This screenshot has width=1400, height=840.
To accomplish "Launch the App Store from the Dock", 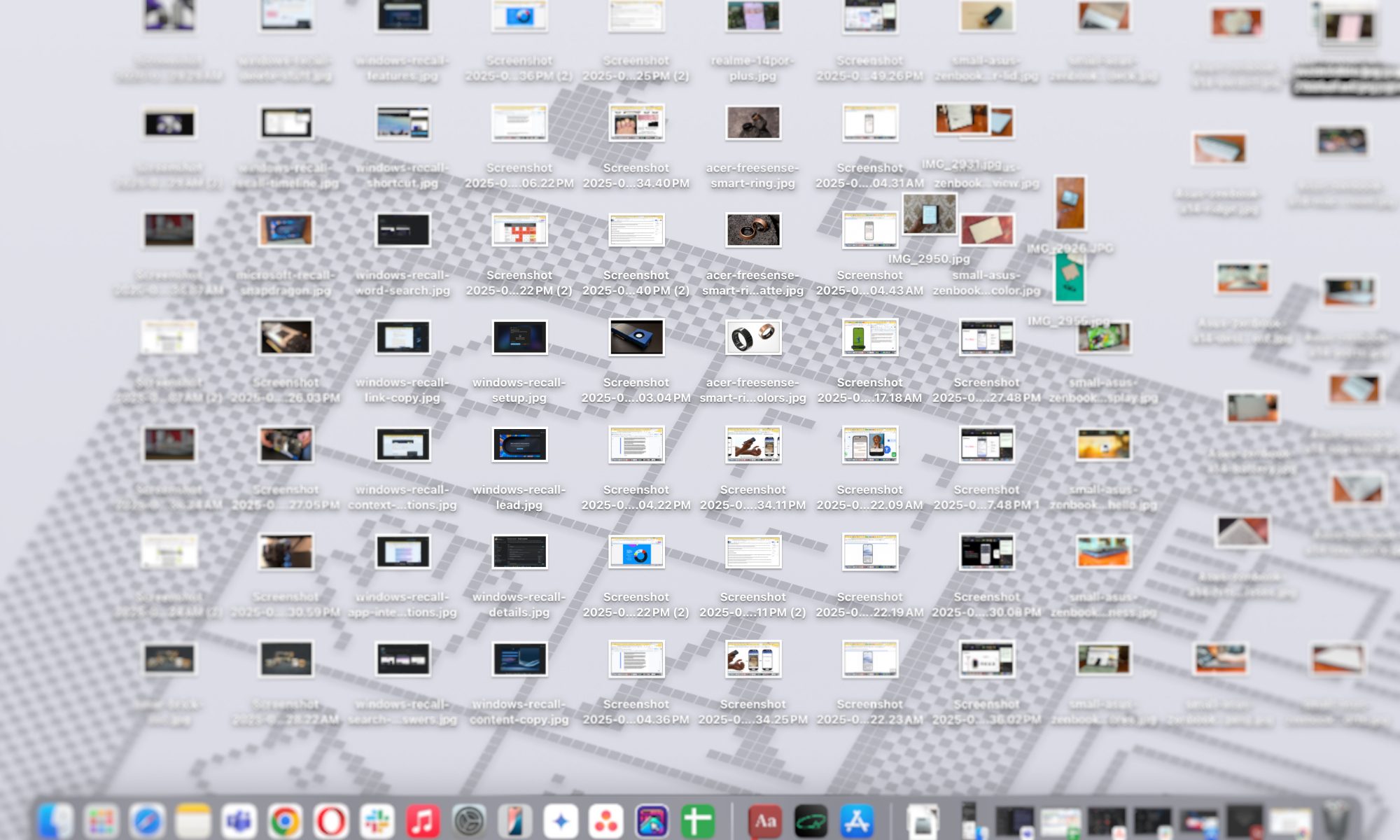I will point(857,820).
